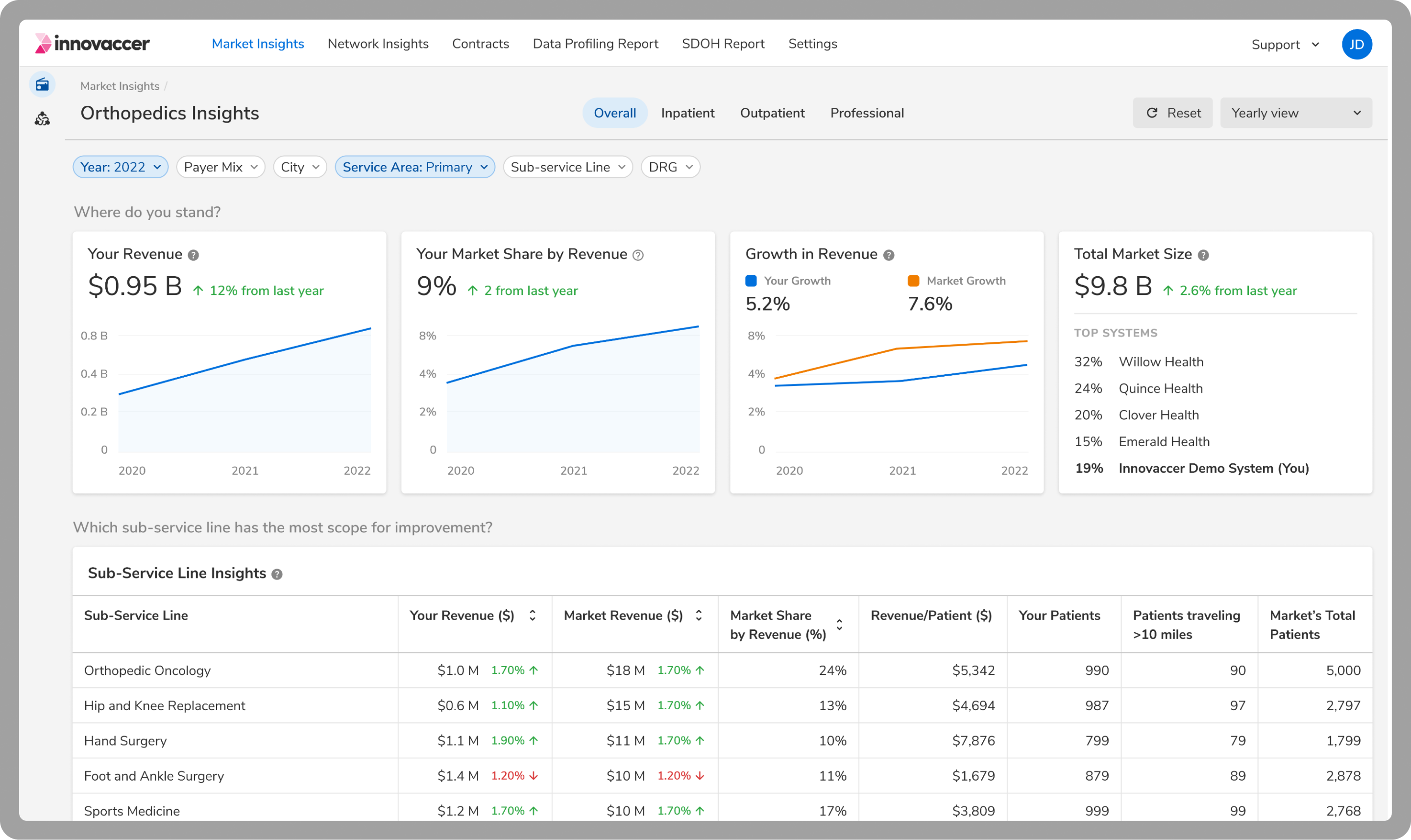Image resolution: width=1411 pixels, height=840 pixels.
Task: Switch to the Inpatient tab
Action: point(687,113)
